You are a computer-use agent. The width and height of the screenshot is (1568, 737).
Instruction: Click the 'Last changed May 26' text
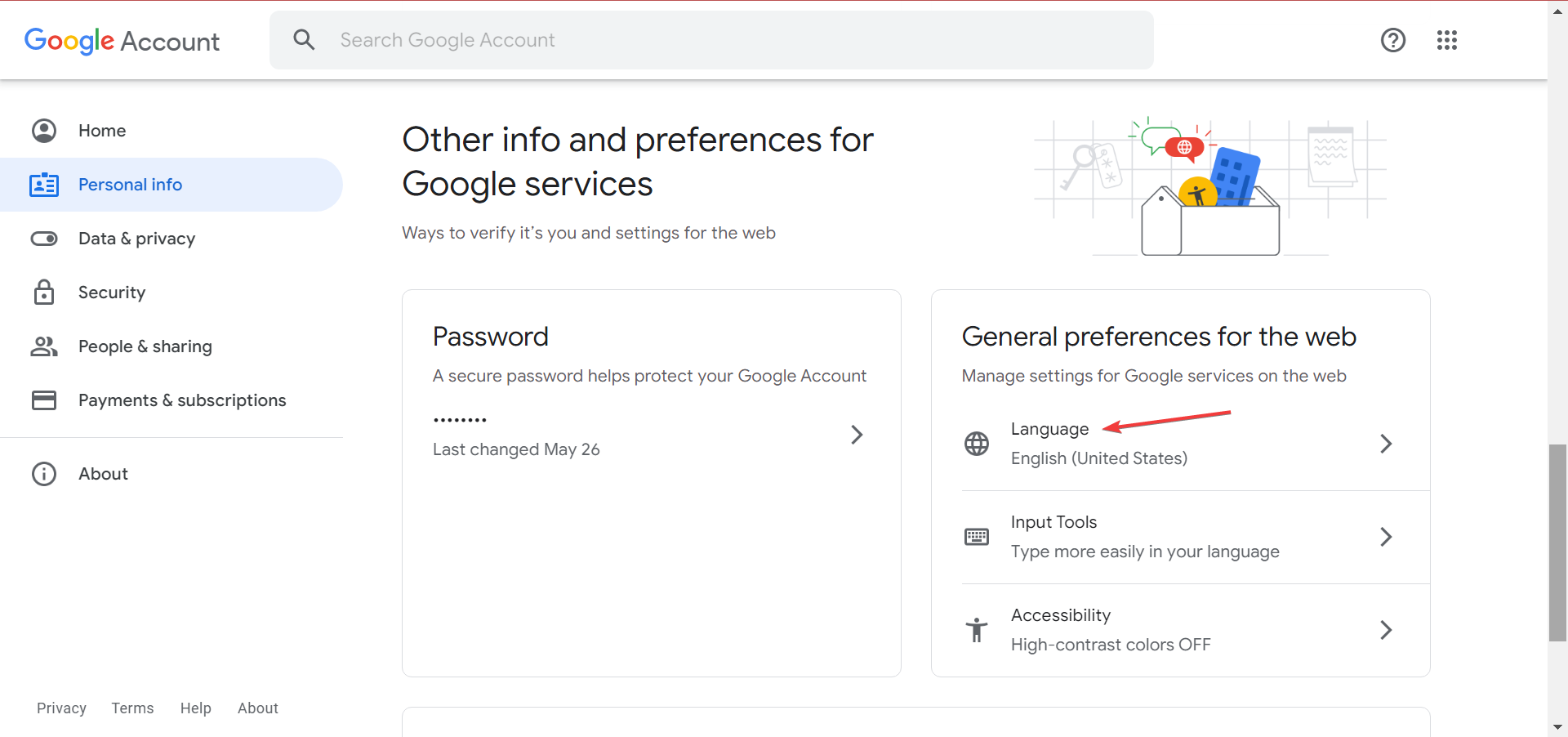pyautogui.click(x=516, y=449)
